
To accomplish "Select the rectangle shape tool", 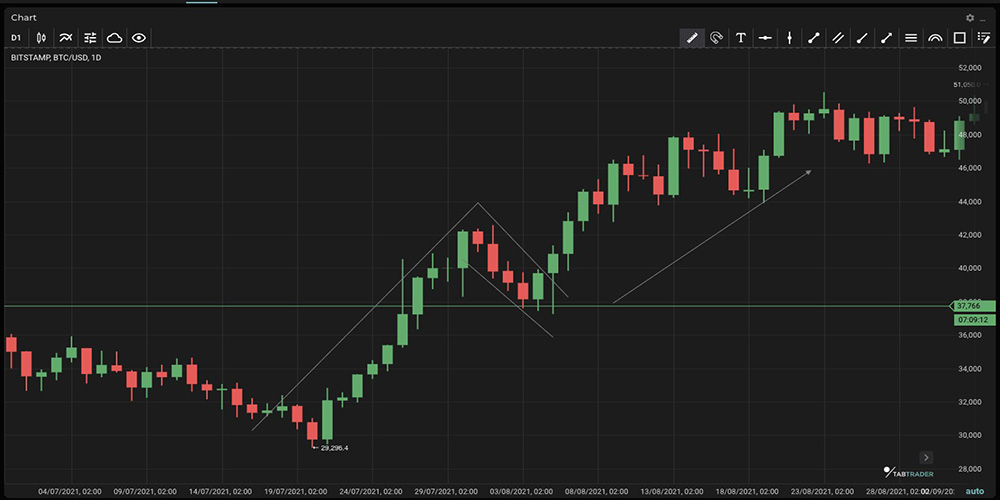I will (960, 38).
